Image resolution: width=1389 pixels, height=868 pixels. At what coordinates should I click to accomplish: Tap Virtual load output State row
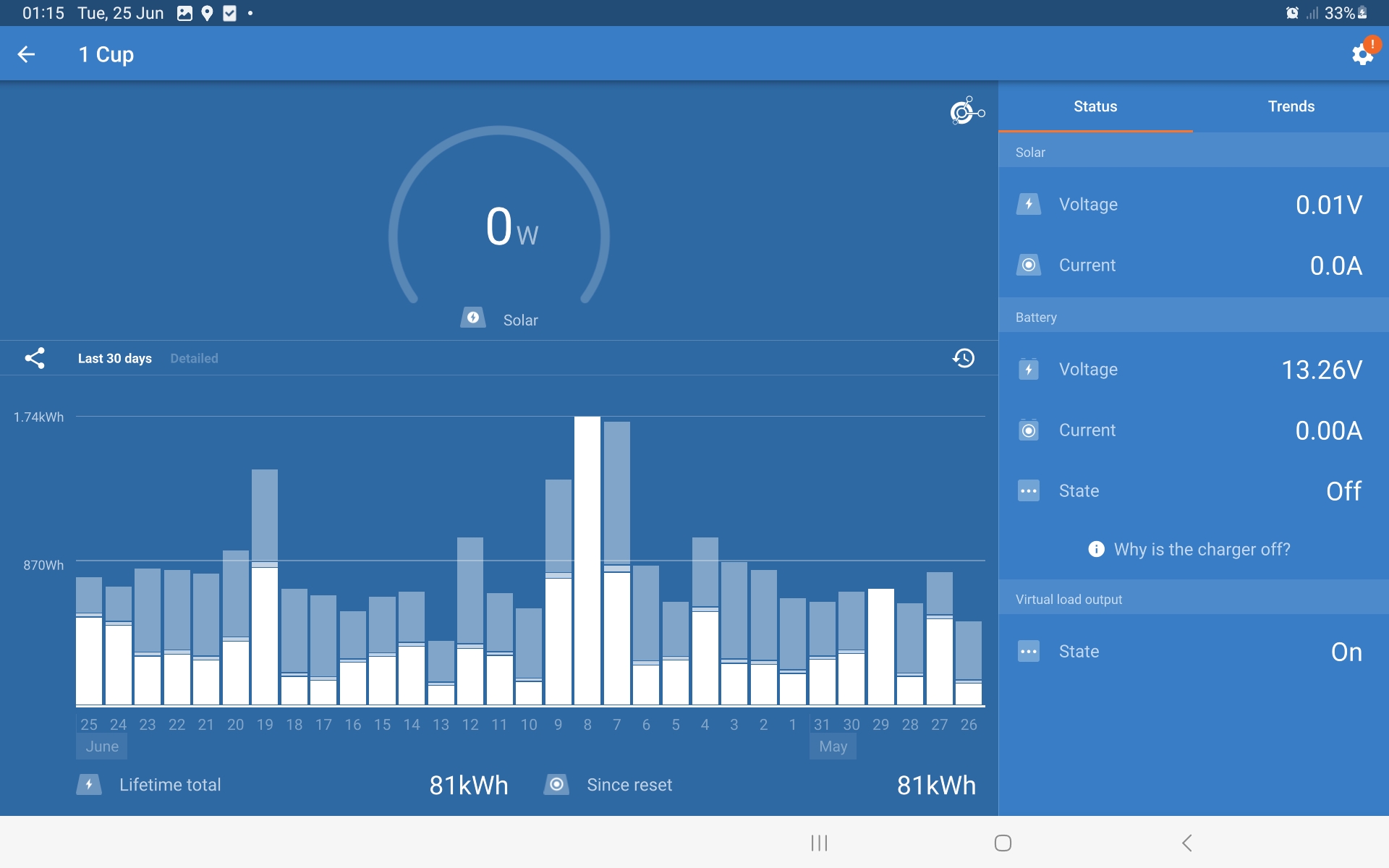(1194, 652)
